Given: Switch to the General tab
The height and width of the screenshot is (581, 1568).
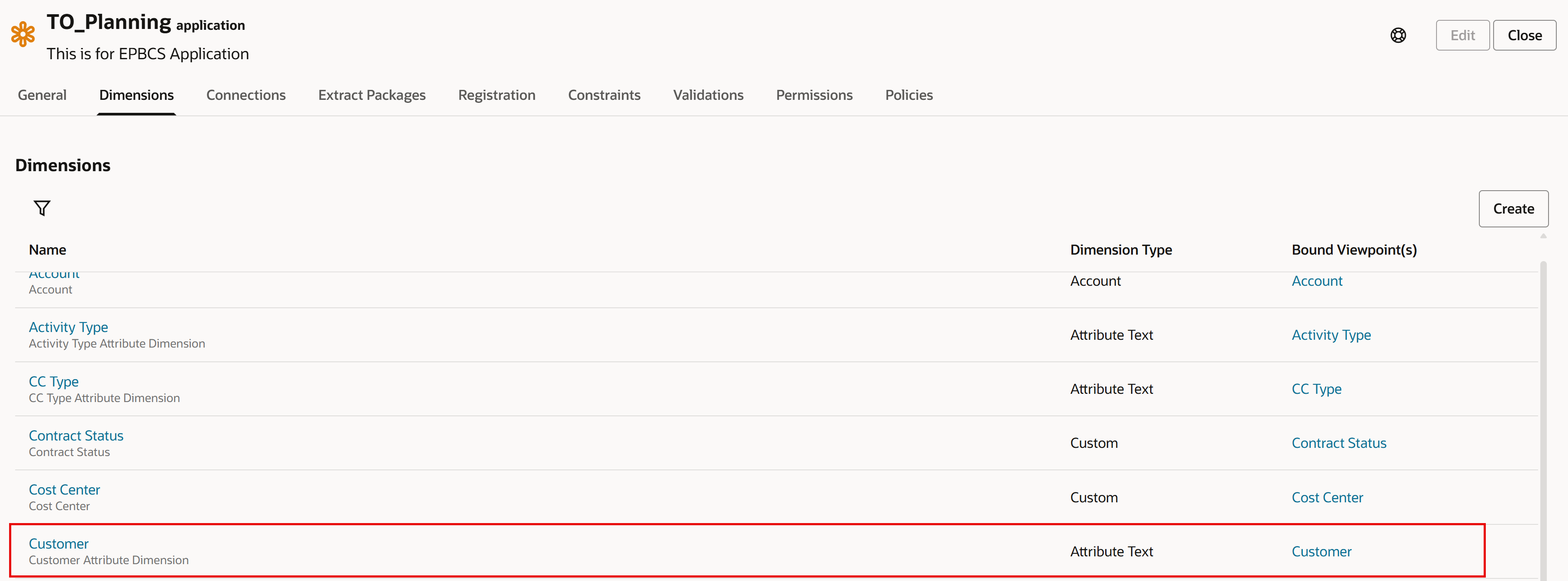Looking at the screenshot, I should (42, 95).
